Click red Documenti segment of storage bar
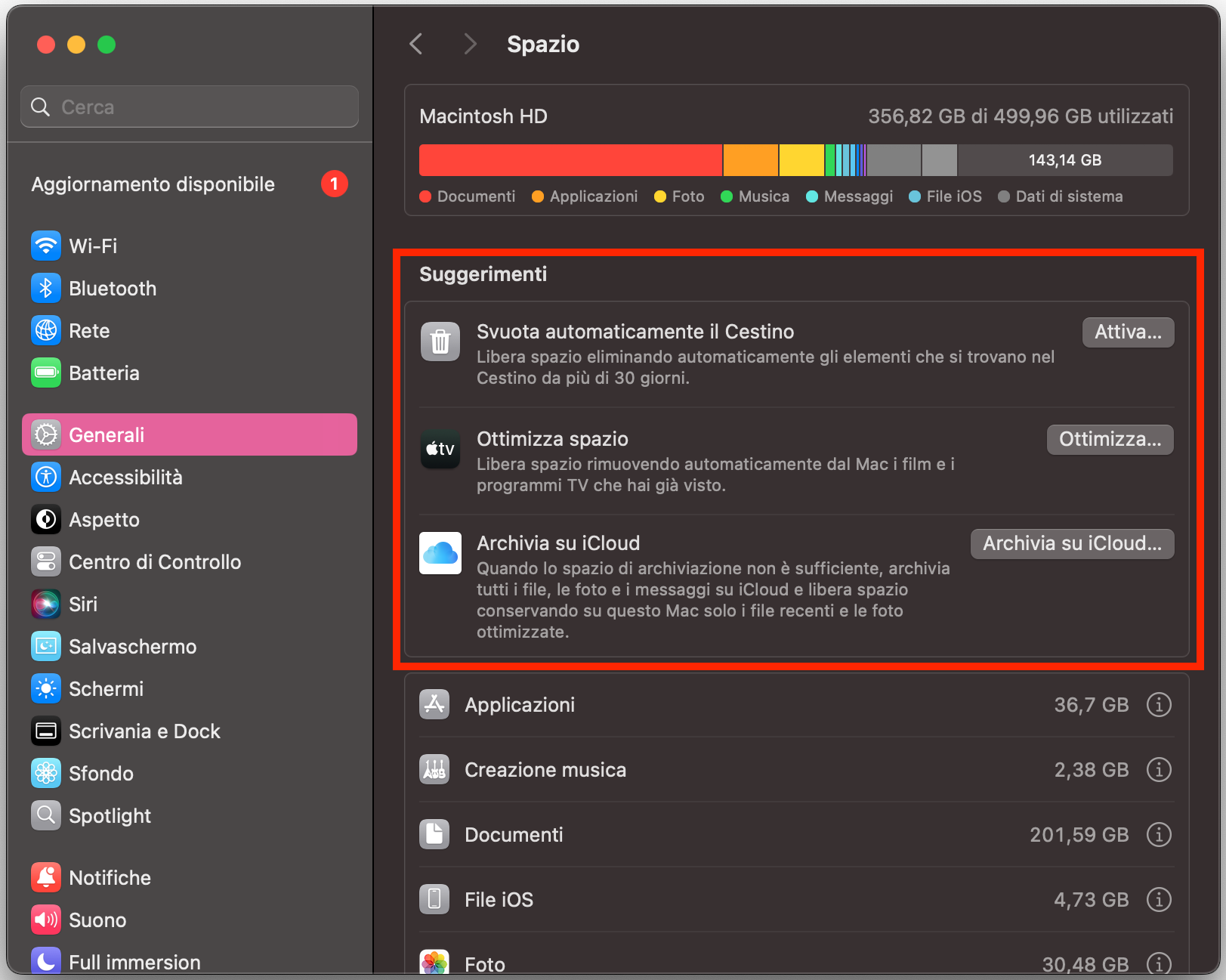Screen dimensions: 1226x980 click(570, 160)
